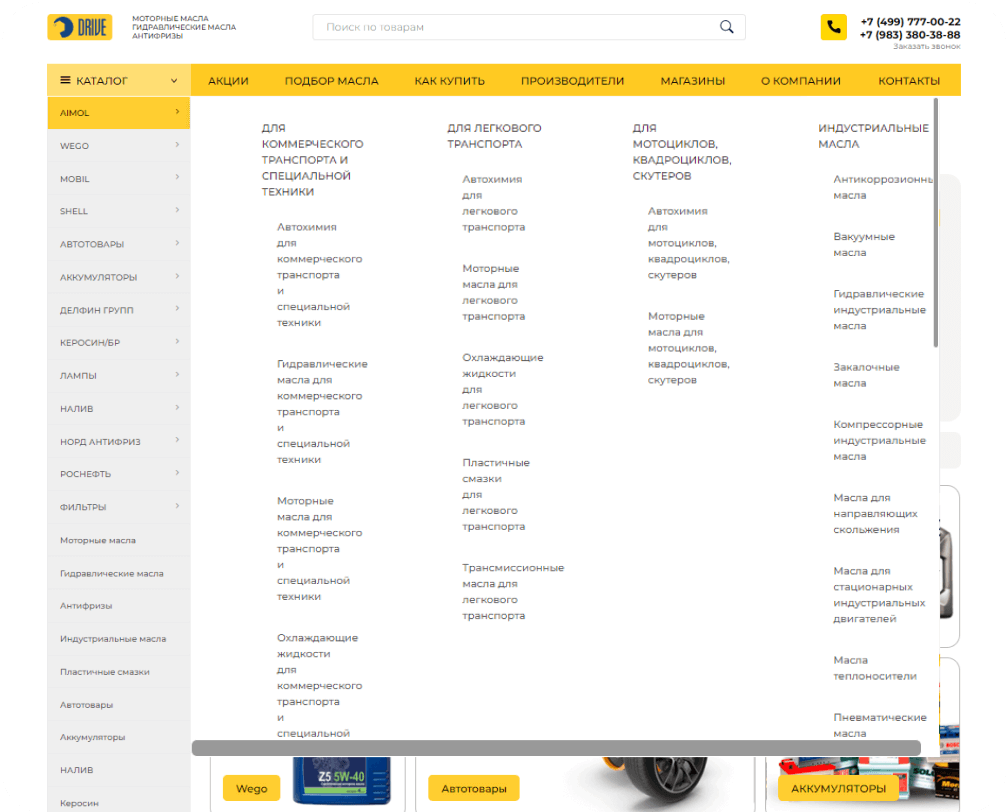
Task: Expand the WEGO category arrow
Action: click(177, 145)
